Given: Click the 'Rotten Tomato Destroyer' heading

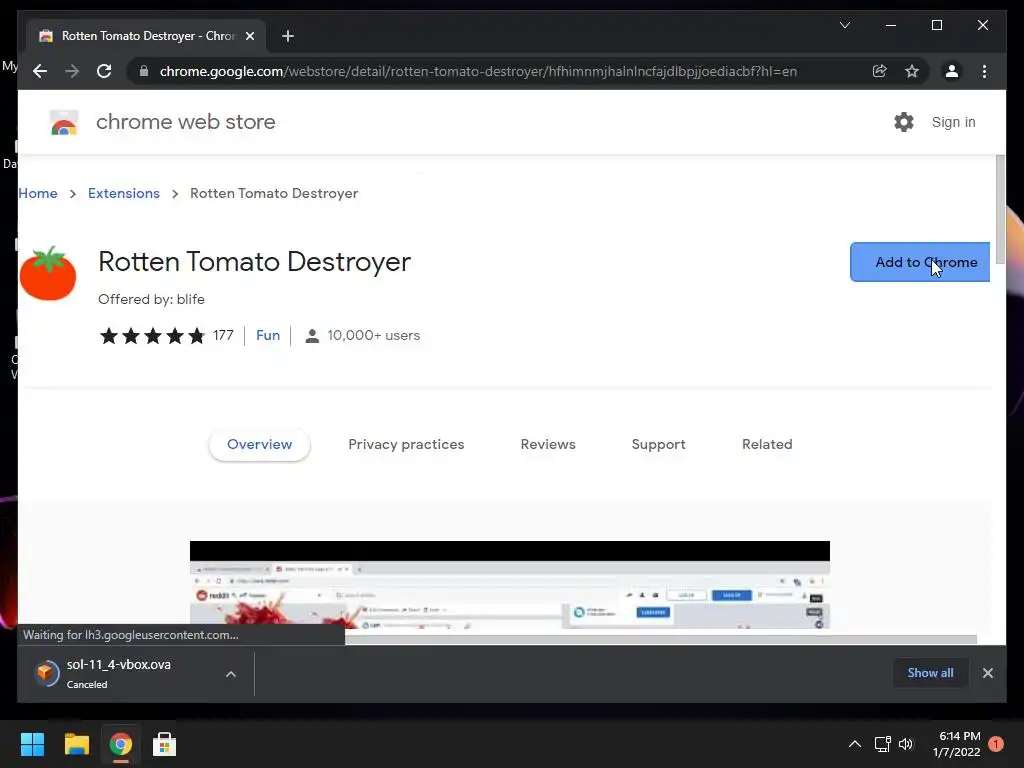Looking at the screenshot, I should click(x=255, y=262).
